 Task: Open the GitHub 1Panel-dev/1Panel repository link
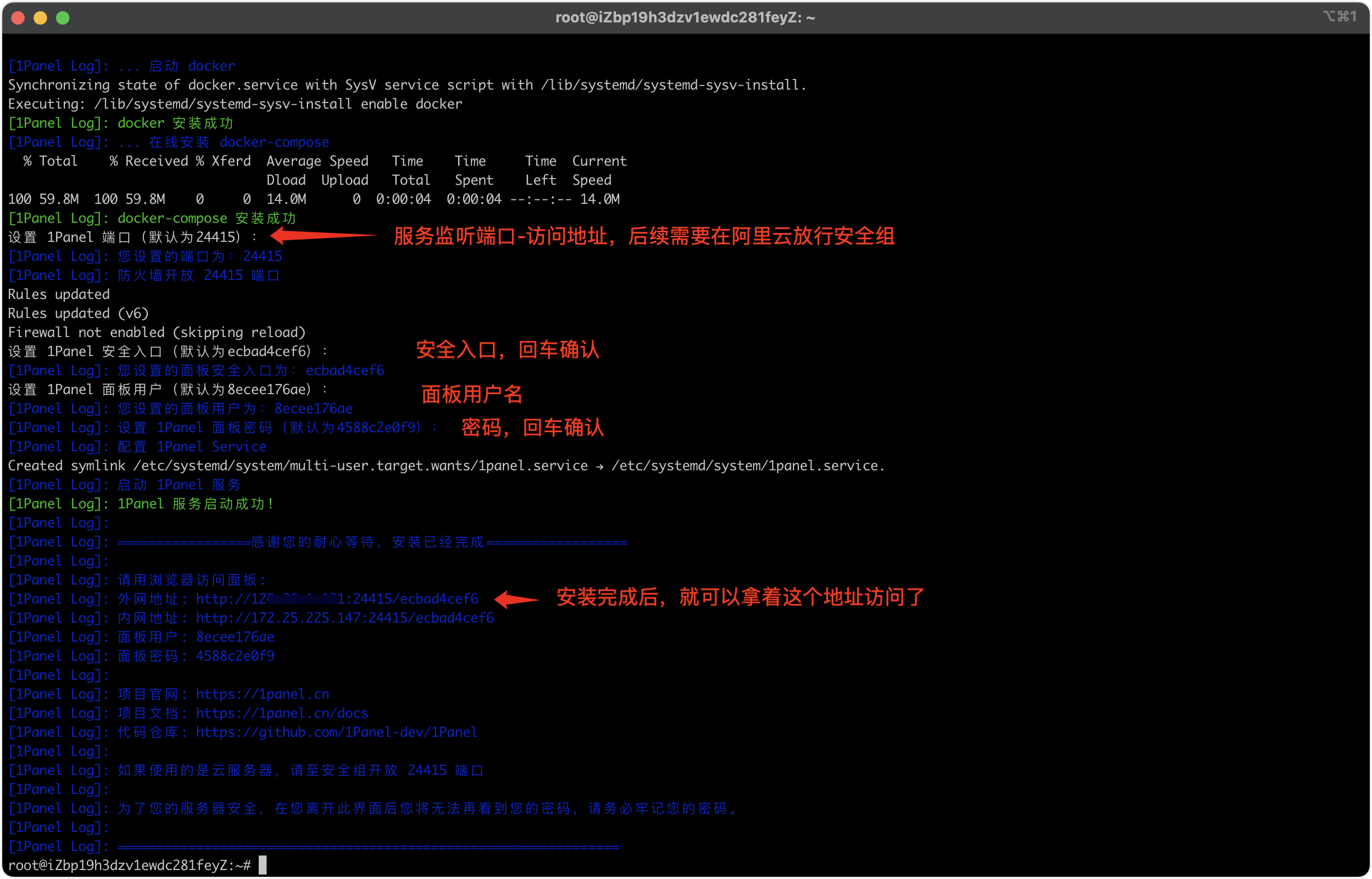[337, 732]
